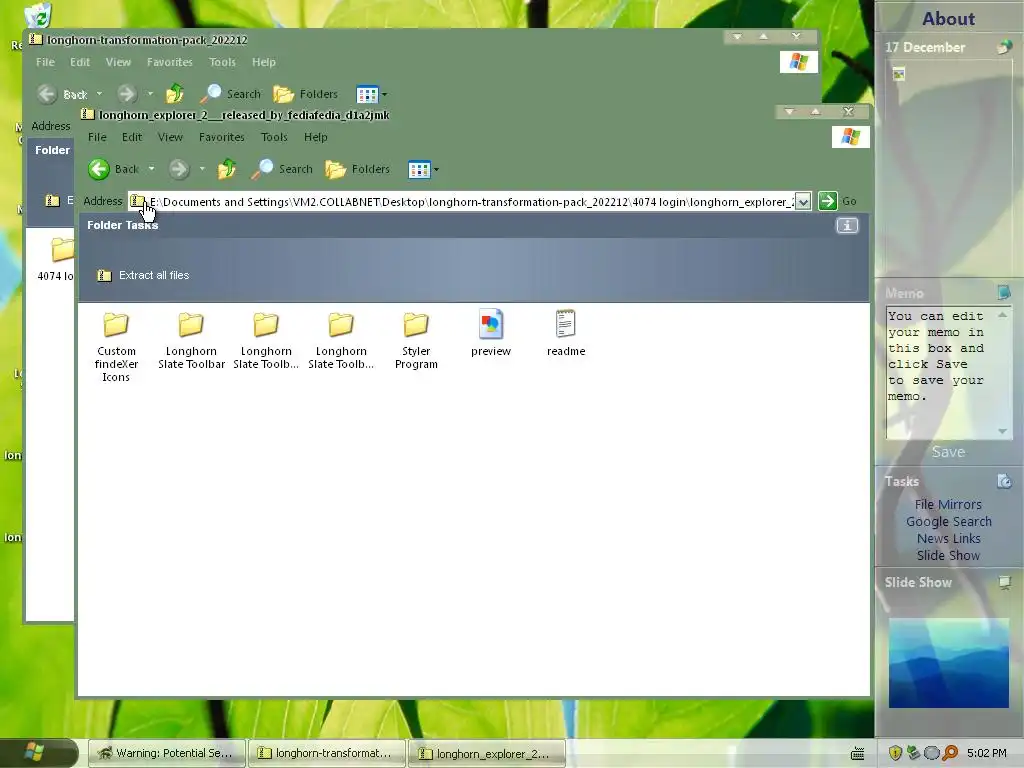Viewport: 1024px width, 768px height.
Task: Click memo scrollbar down arrow
Action: [1002, 431]
